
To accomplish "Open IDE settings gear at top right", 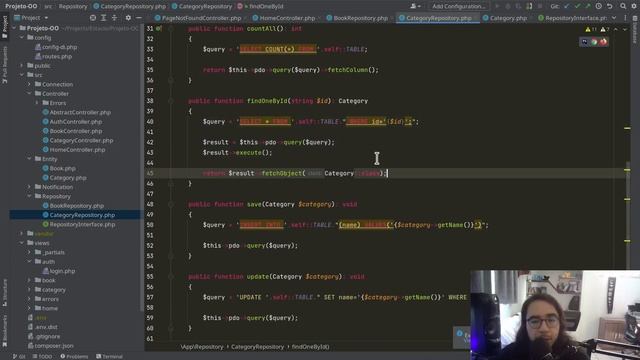I will [634, 6].
